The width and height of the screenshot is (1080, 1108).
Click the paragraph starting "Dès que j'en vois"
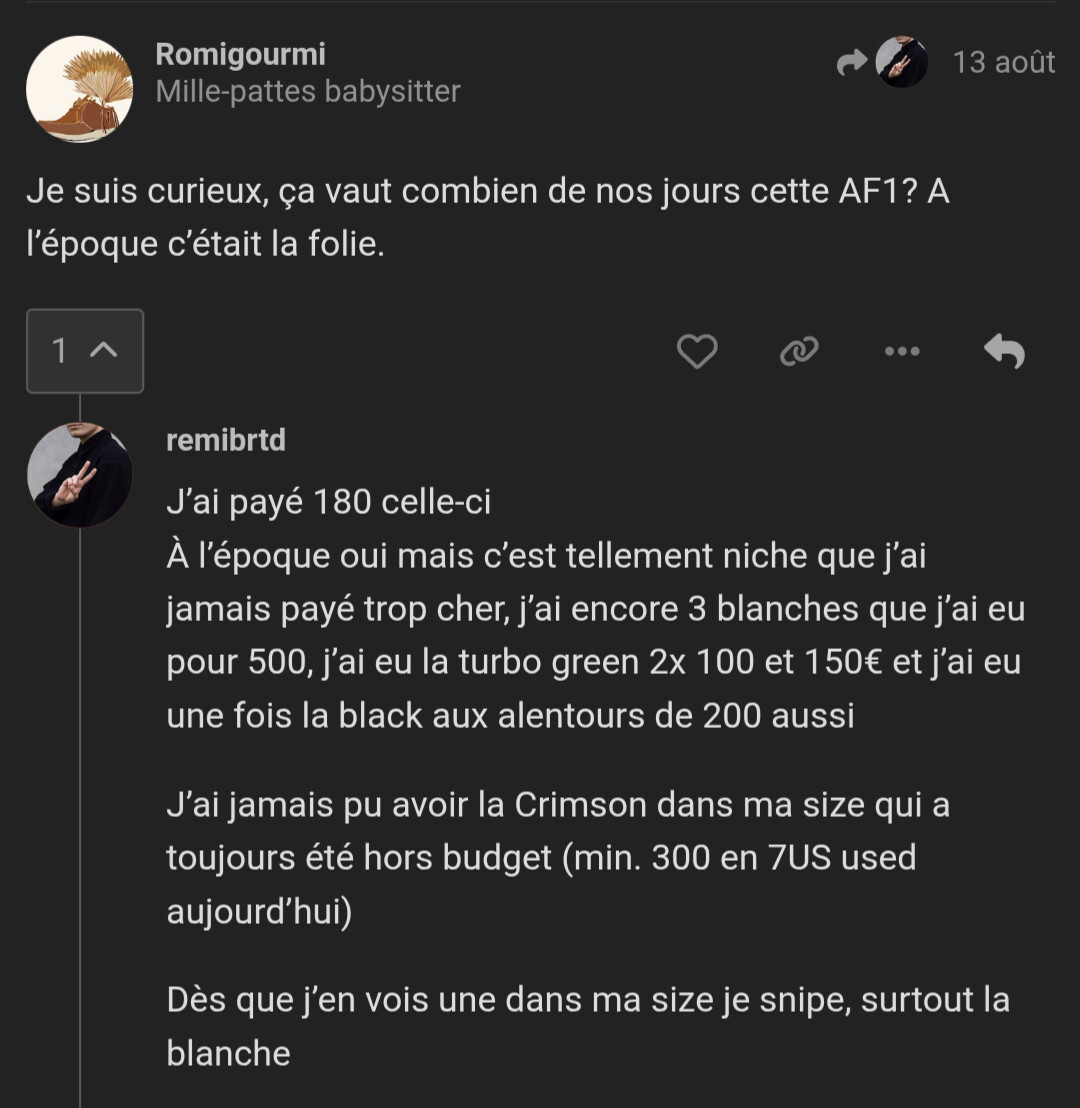coord(587,999)
